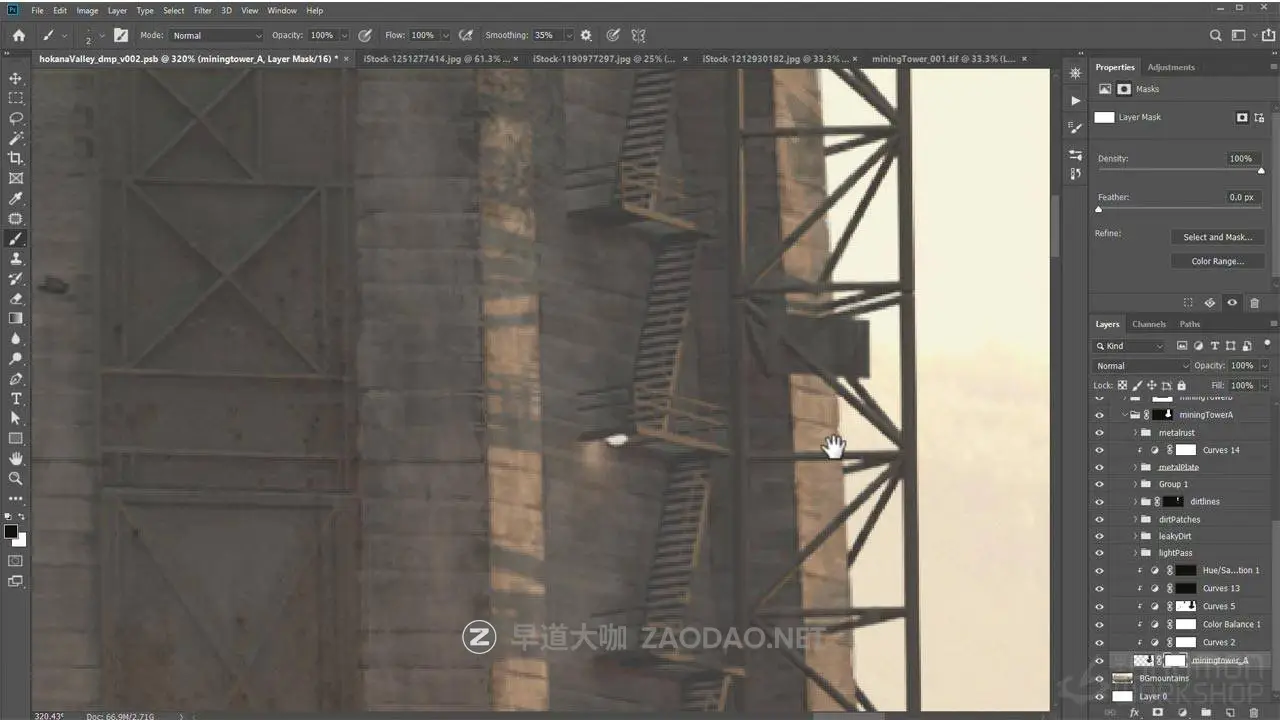Open smoothing options gear icon
Screen dimensions: 1280x720
click(586, 35)
